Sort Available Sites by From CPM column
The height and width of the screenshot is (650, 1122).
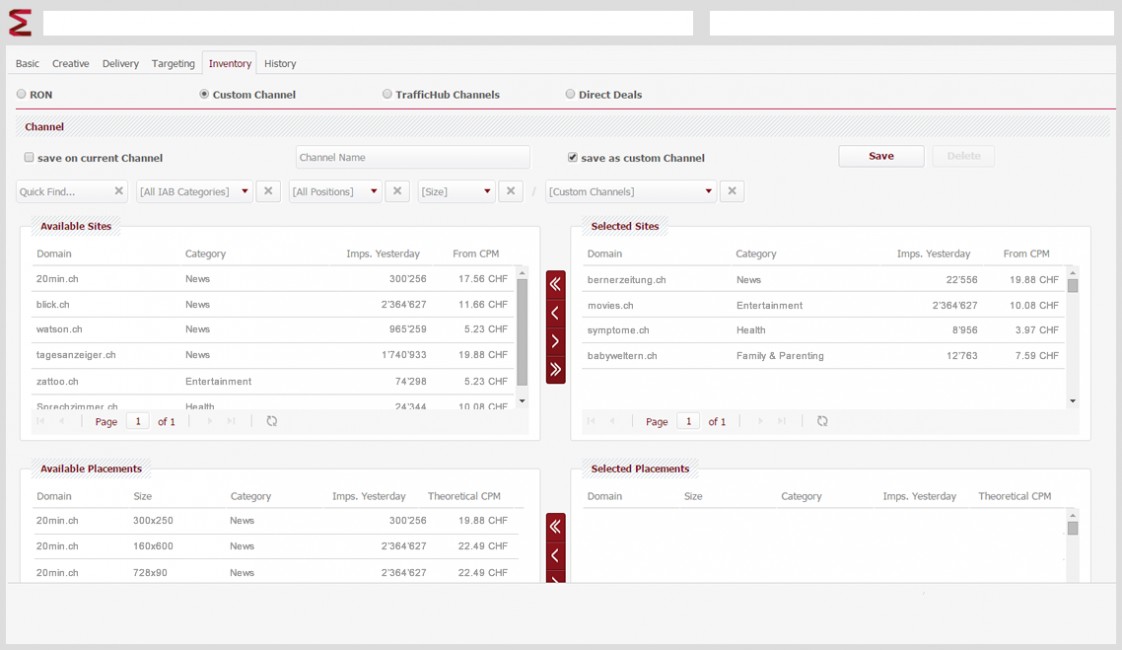click(476, 253)
